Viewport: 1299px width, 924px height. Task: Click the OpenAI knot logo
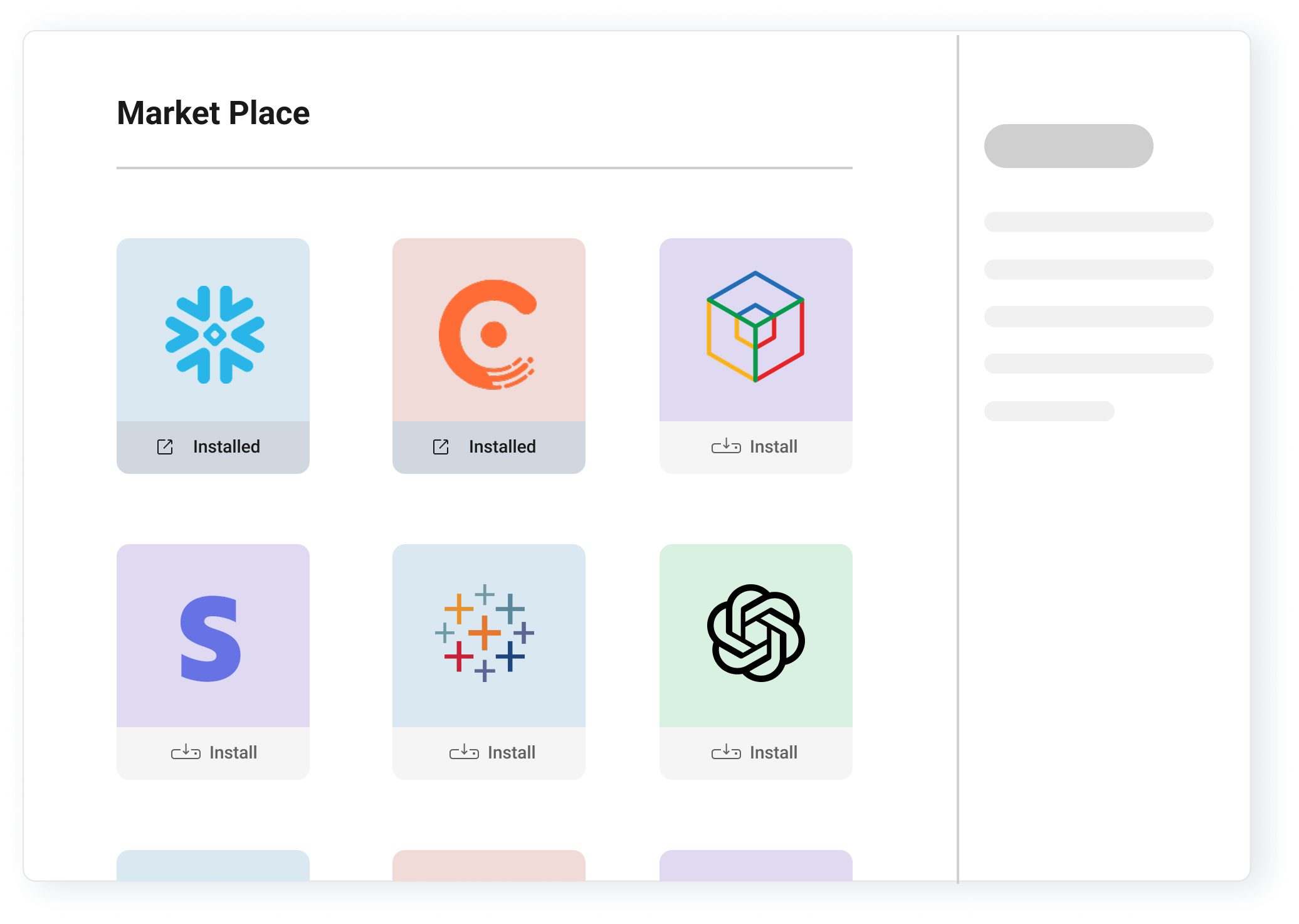point(755,633)
